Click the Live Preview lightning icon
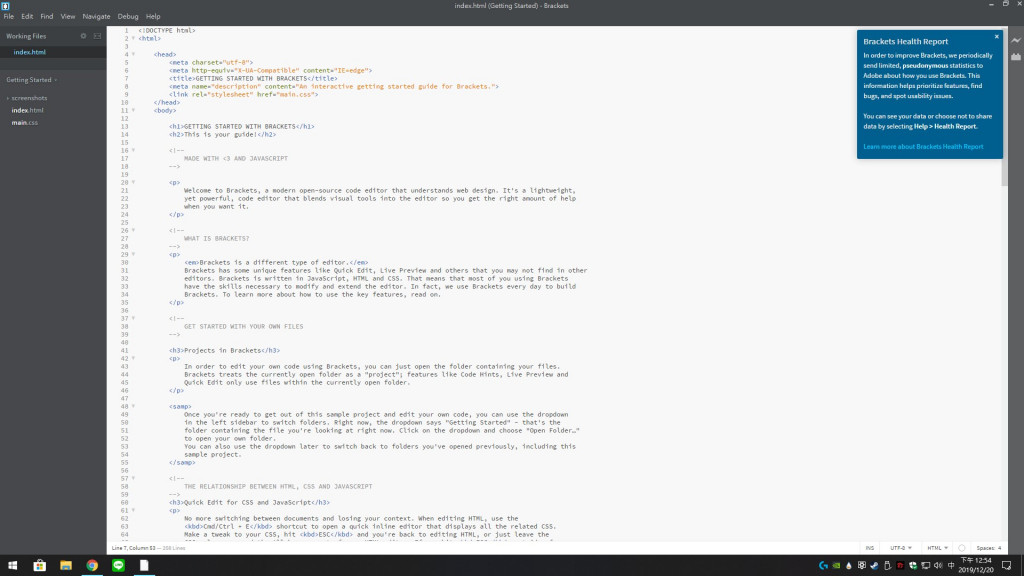 point(1016,40)
